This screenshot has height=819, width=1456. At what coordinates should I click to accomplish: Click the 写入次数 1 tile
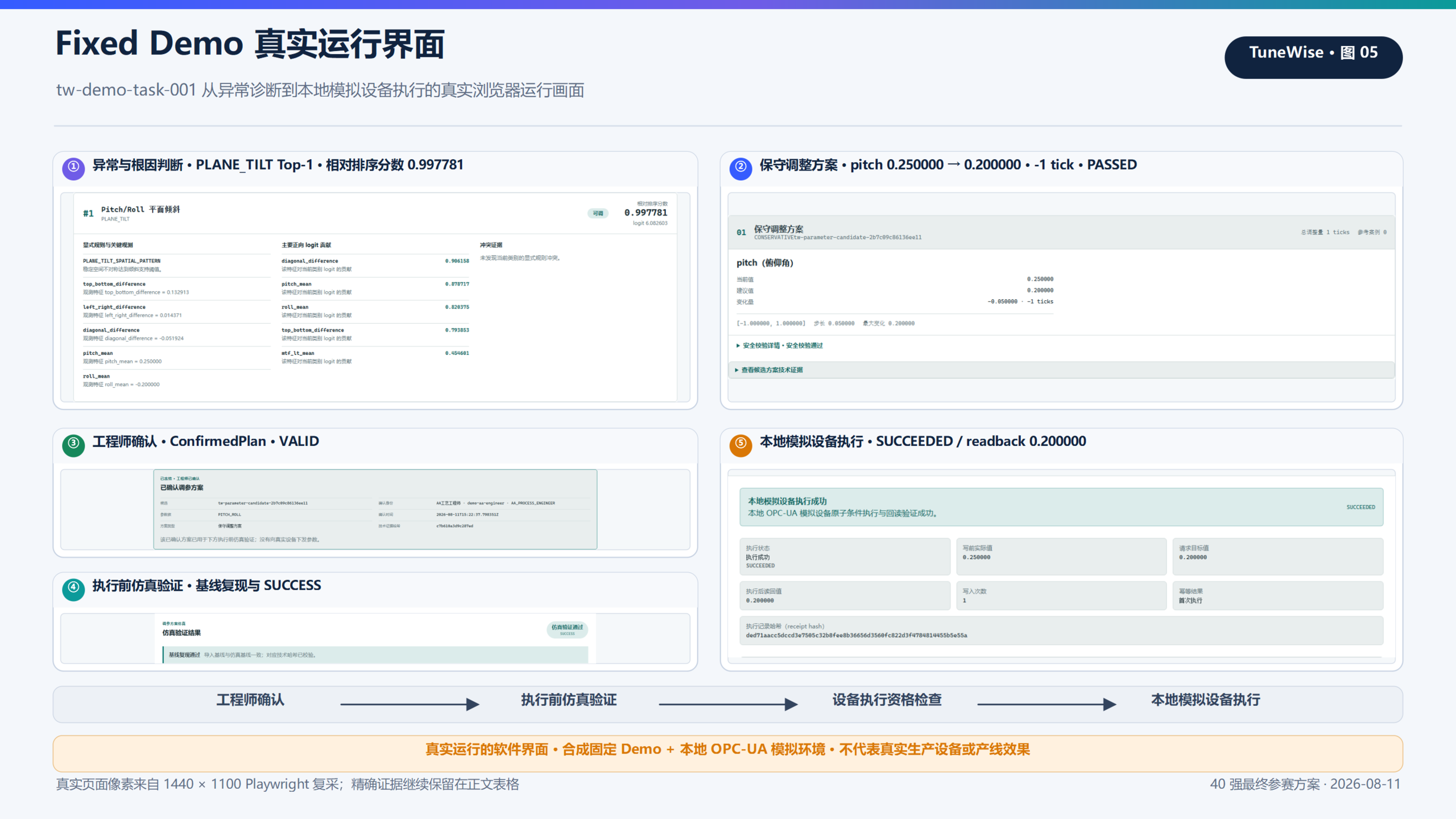point(1061,596)
